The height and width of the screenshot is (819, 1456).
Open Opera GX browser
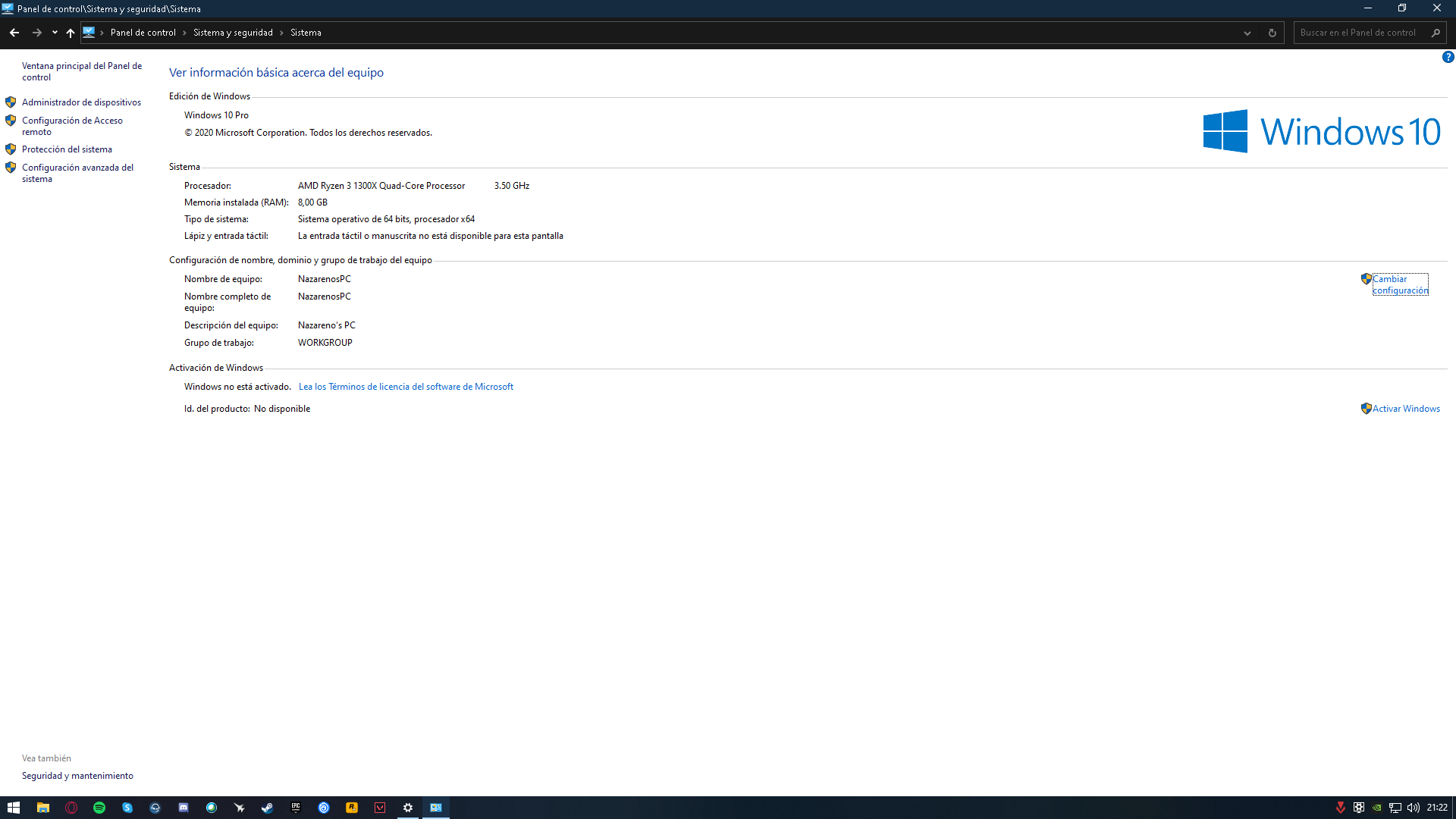[71, 808]
